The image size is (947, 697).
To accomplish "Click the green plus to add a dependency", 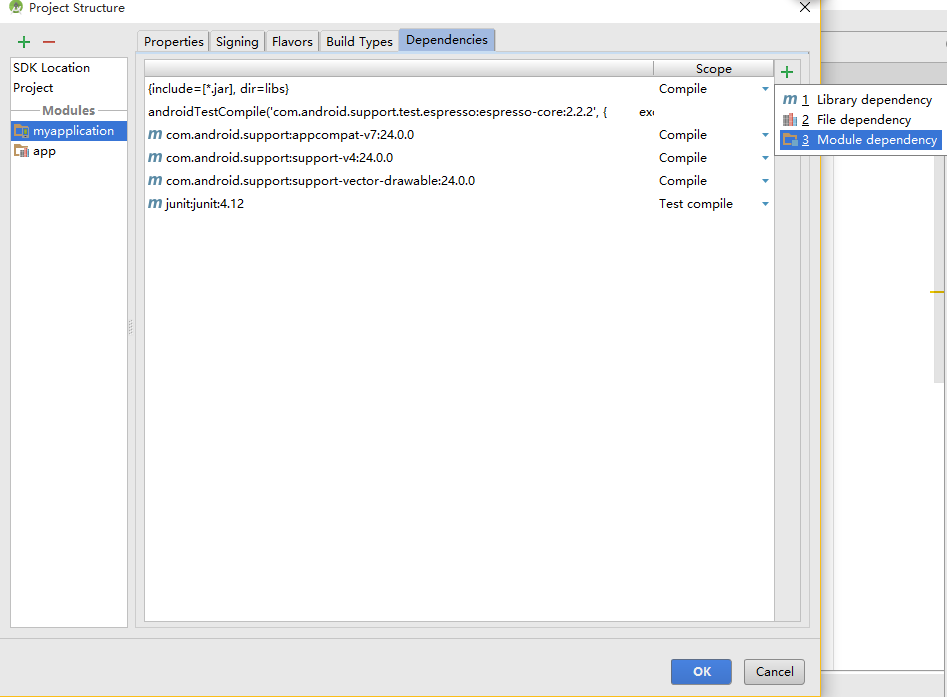I will click(x=786, y=71).
